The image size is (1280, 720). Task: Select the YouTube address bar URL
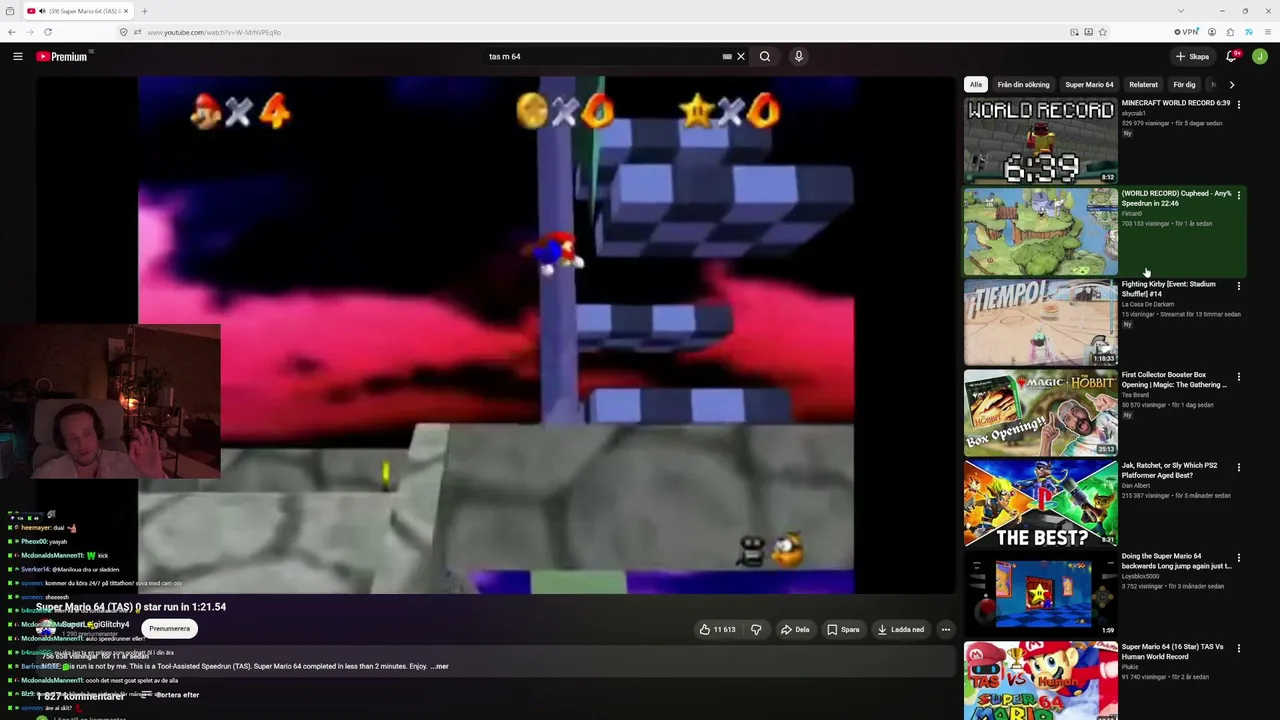tap(214, 32)
